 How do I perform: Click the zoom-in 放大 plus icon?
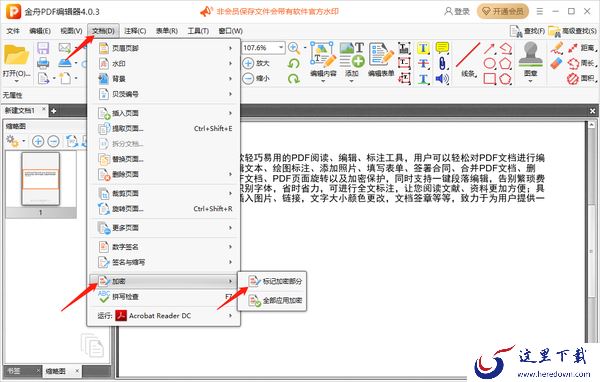tap(248, 63)
